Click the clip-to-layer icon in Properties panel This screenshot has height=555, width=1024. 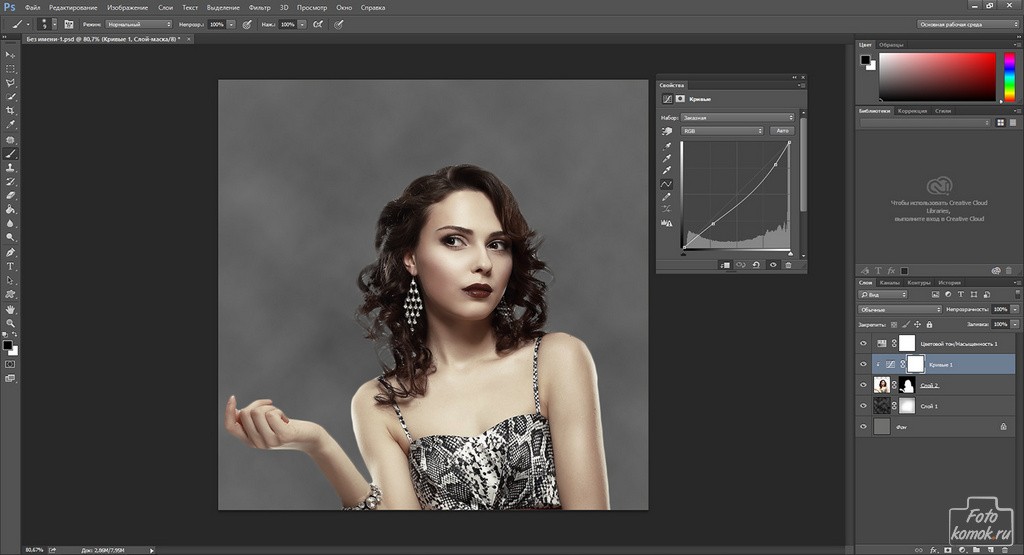click(x=723, y=265)
